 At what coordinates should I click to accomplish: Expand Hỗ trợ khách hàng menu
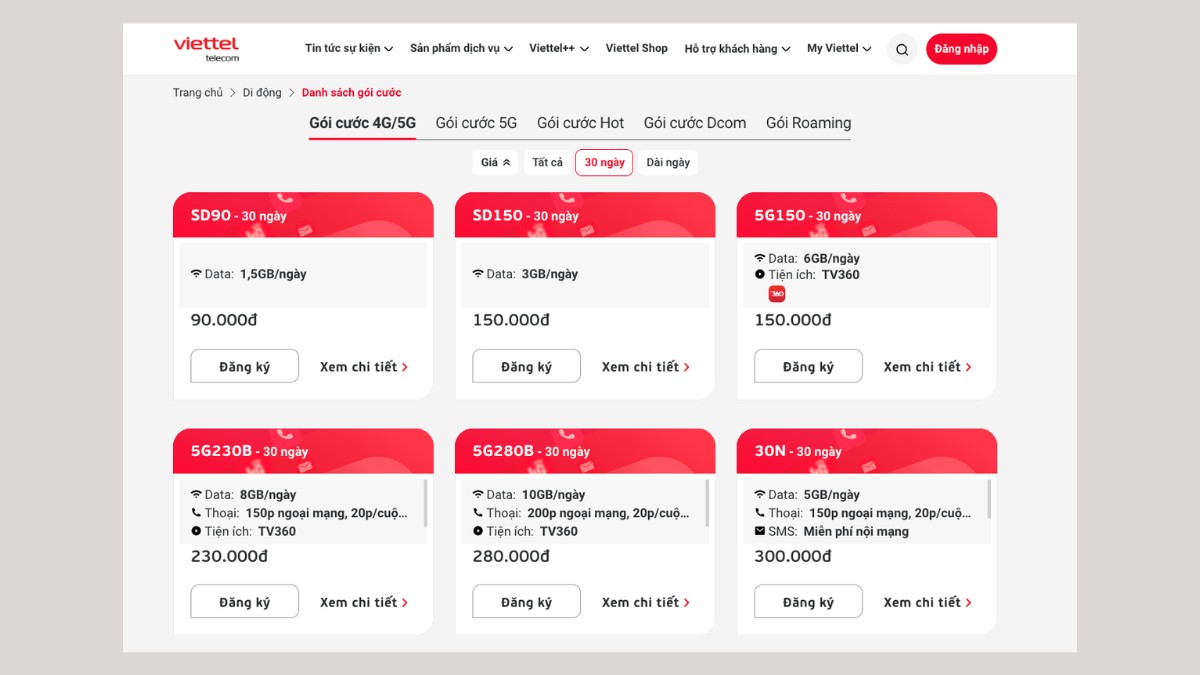[x=737, y=48]
